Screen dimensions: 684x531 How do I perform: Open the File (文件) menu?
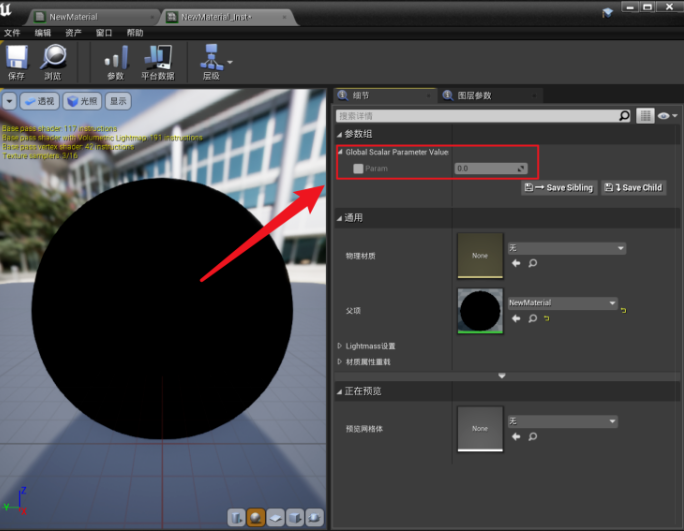pos(12,33)
